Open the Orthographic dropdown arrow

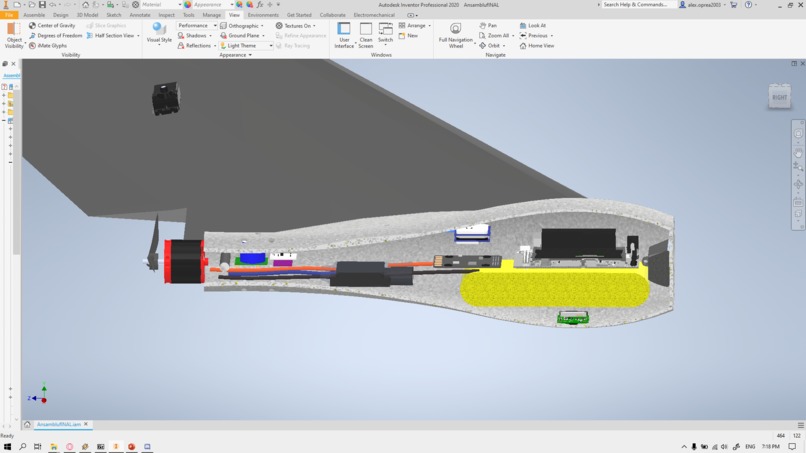click(262, 25)
